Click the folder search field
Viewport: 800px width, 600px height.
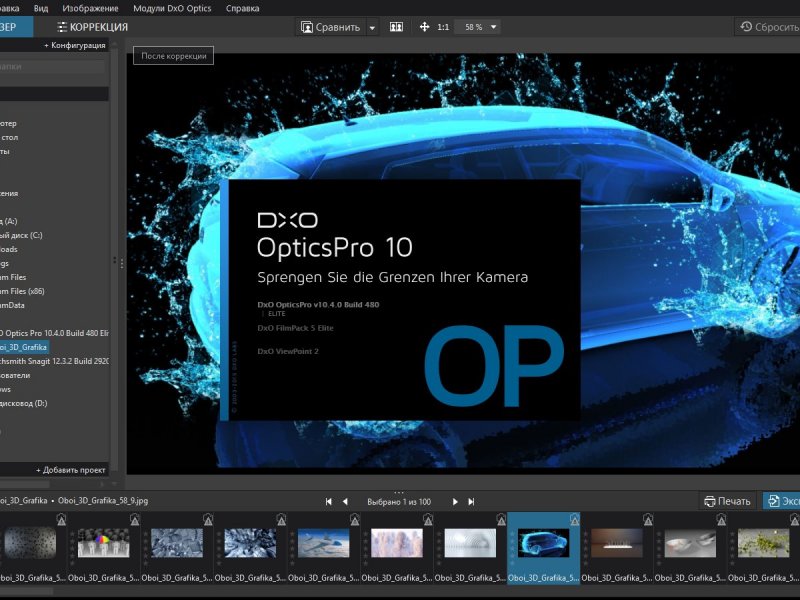[x=53, y=66]
